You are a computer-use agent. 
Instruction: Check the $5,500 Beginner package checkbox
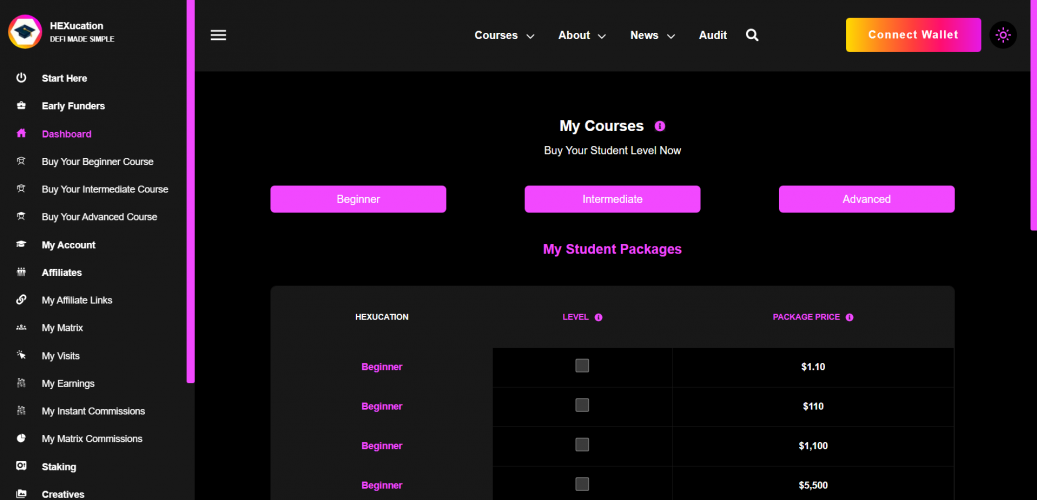point(582,484)
